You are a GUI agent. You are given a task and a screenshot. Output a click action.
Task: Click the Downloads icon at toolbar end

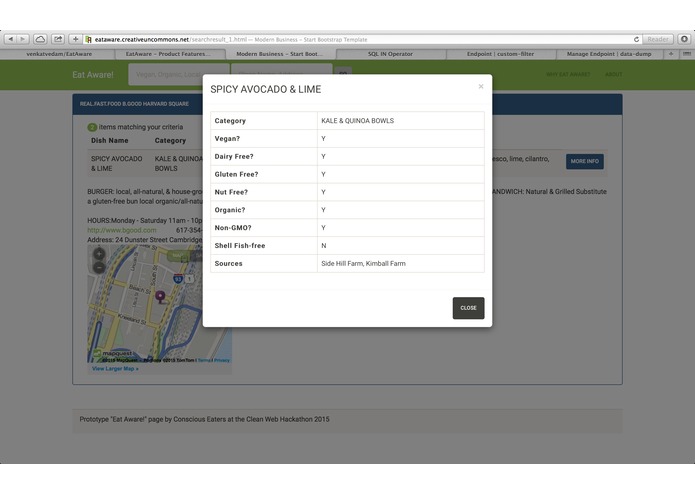(684, 39)
